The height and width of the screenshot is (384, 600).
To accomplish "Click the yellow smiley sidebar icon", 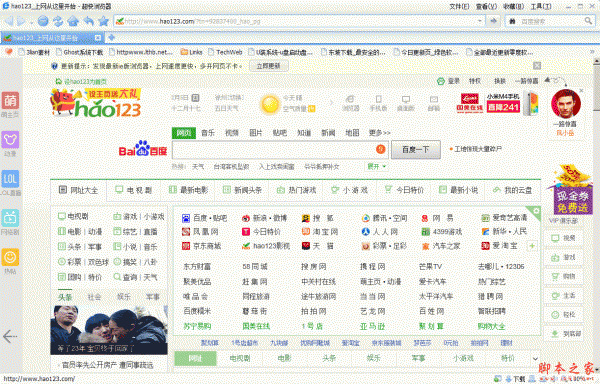I will pos(10,257).
